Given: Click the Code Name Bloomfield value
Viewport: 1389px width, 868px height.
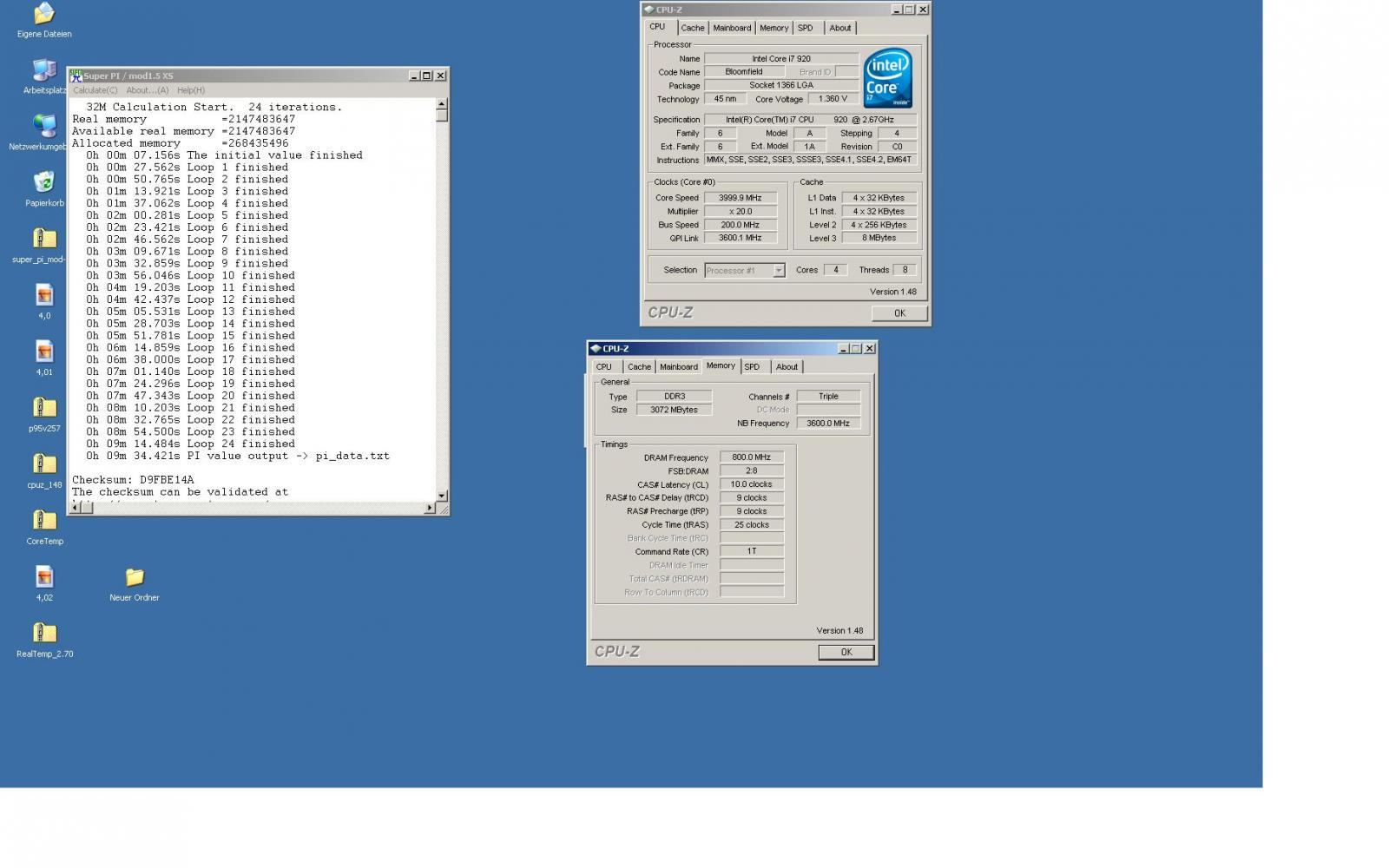Looking at the screenshot, I should (744, 72).
